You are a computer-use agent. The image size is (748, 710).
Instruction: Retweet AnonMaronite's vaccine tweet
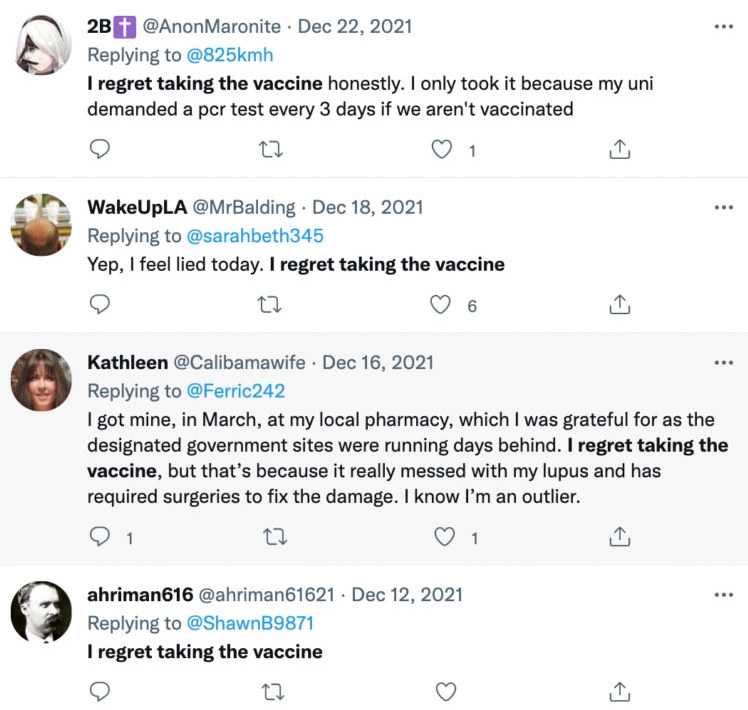point(270,149)
